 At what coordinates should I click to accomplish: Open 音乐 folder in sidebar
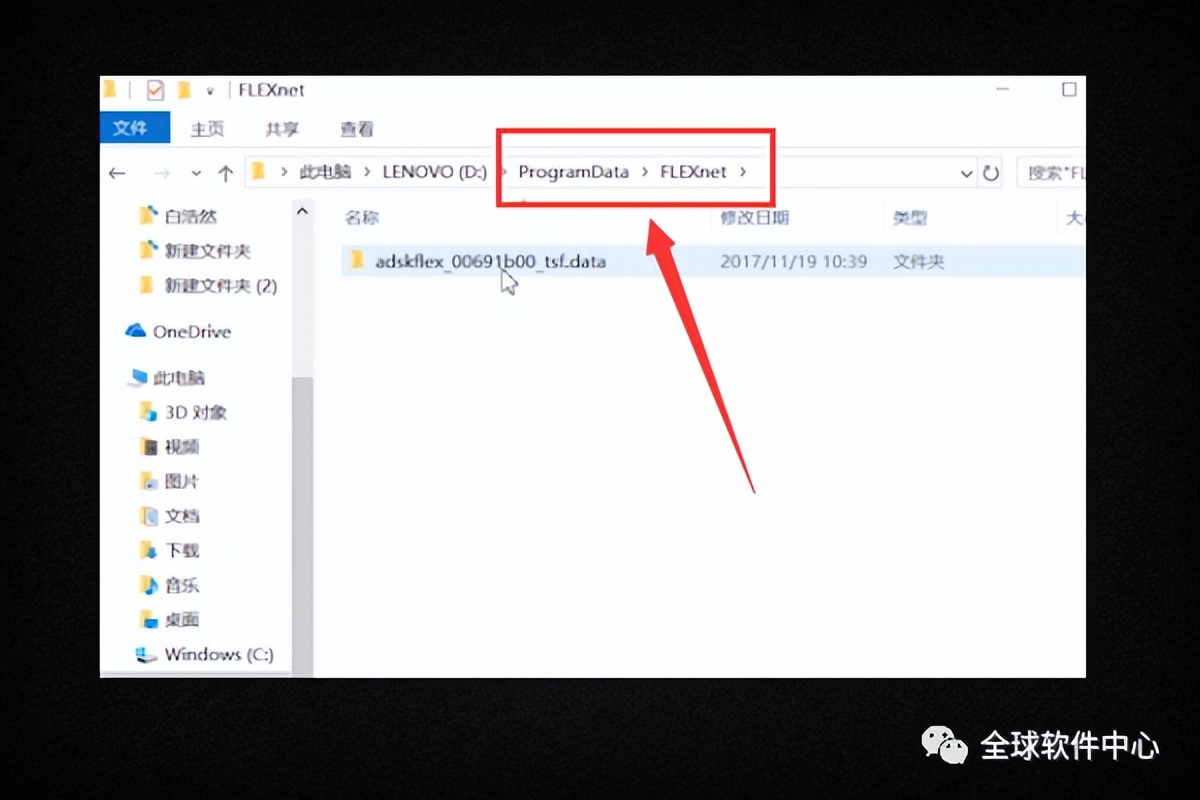click(x=182, y=585)
